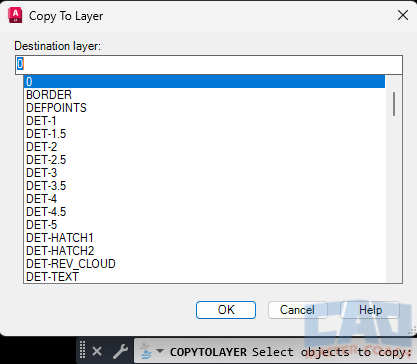Select the DET-1.5 layer

(204, 134)
